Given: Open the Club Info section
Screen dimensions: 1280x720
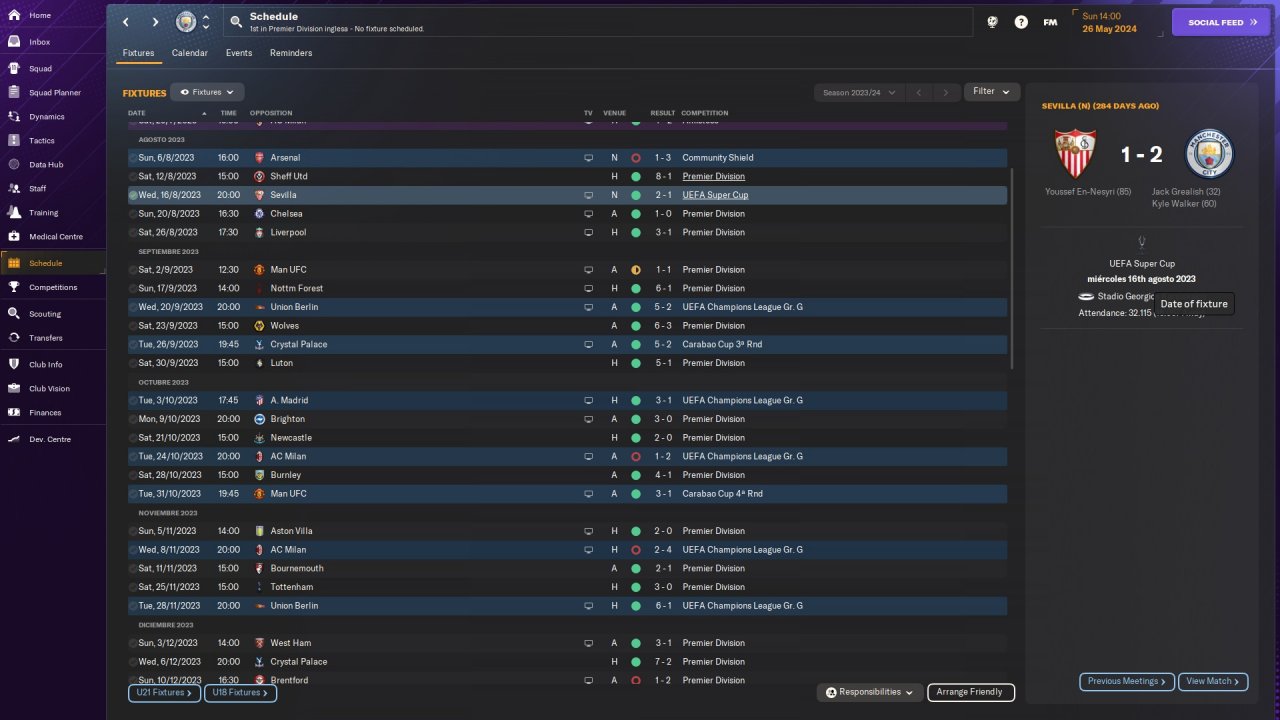Looking at the screenshot, I should click(x=53, y=365).
